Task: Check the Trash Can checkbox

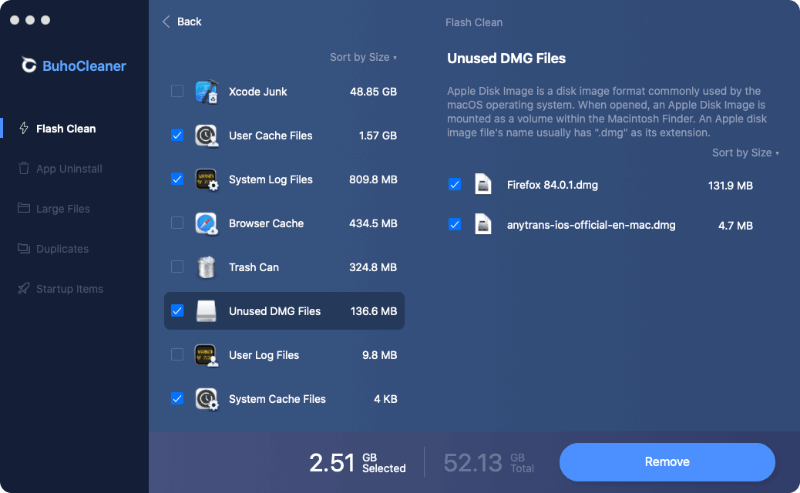Action: (177, 267)
